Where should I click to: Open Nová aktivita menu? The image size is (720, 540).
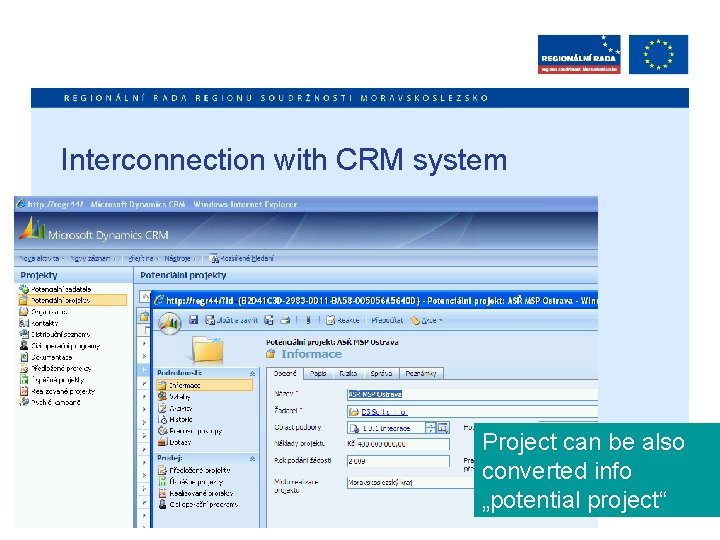point(41,259)
